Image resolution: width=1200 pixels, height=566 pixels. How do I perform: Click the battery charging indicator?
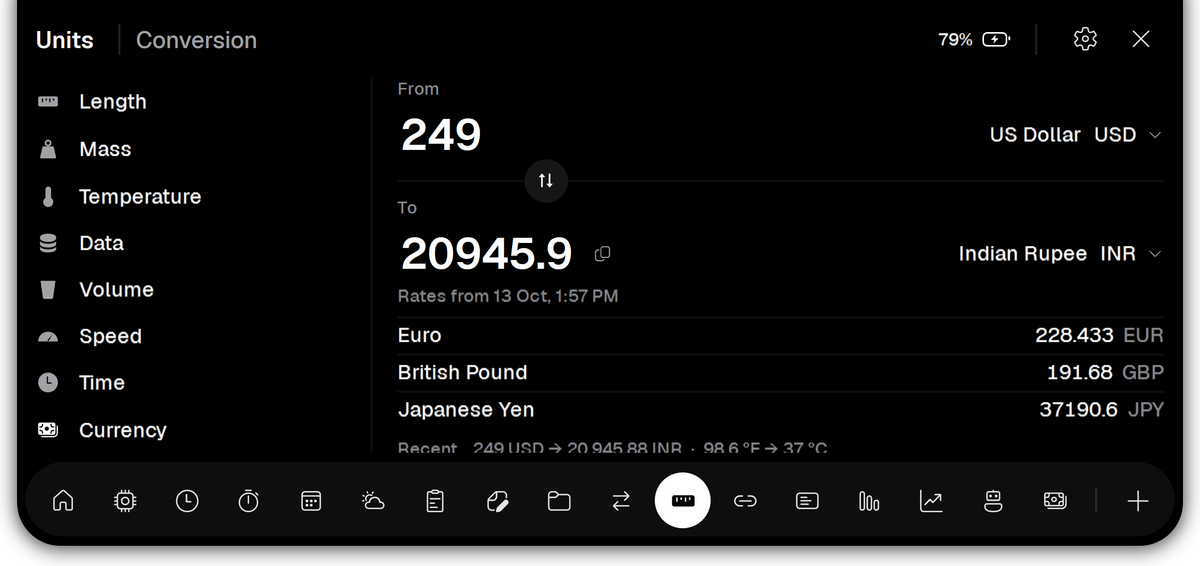point(996,40)
